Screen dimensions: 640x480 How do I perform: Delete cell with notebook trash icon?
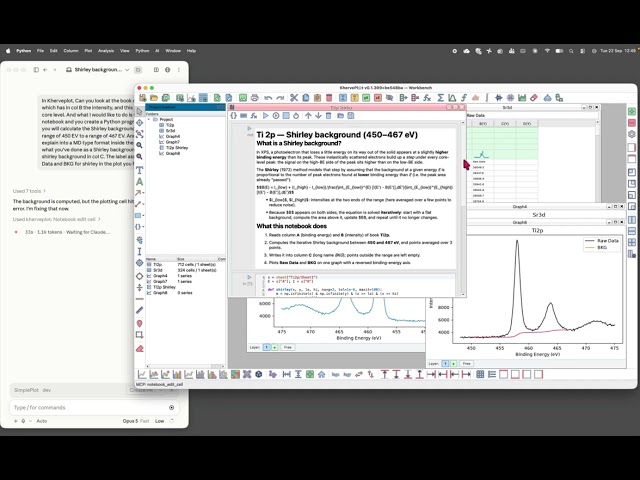329,116
